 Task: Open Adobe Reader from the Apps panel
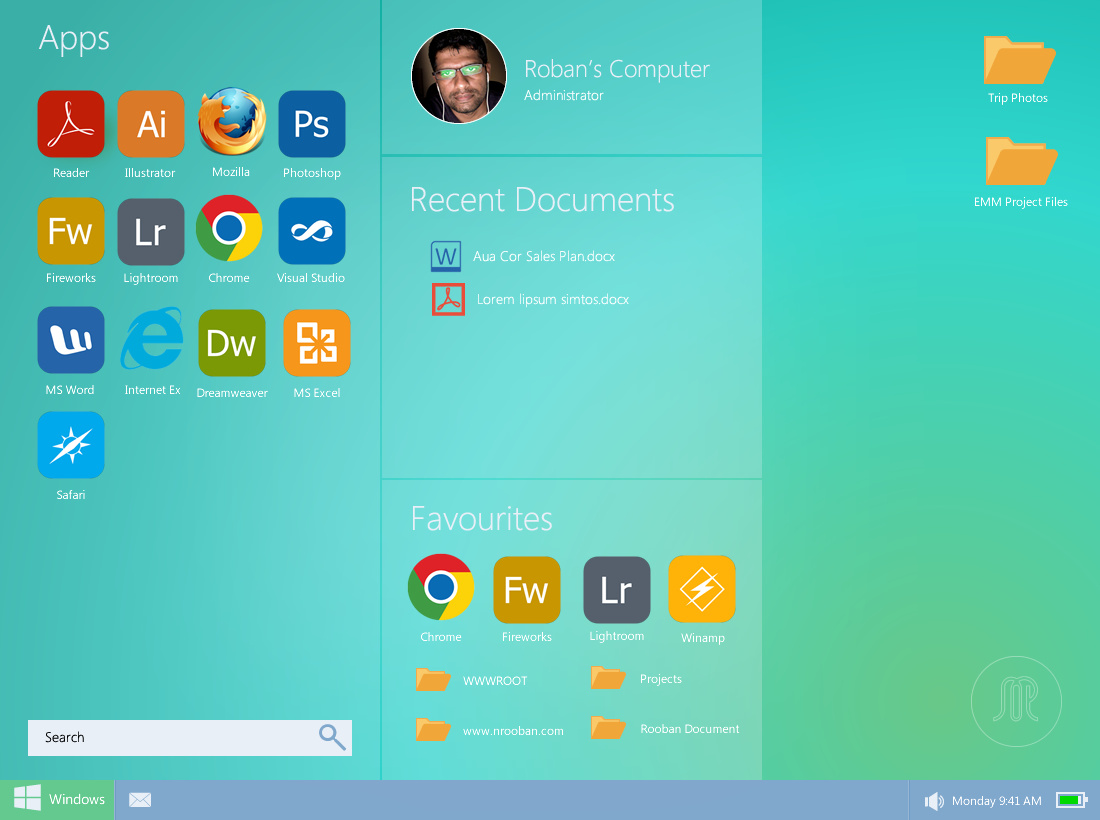(71, 125)
